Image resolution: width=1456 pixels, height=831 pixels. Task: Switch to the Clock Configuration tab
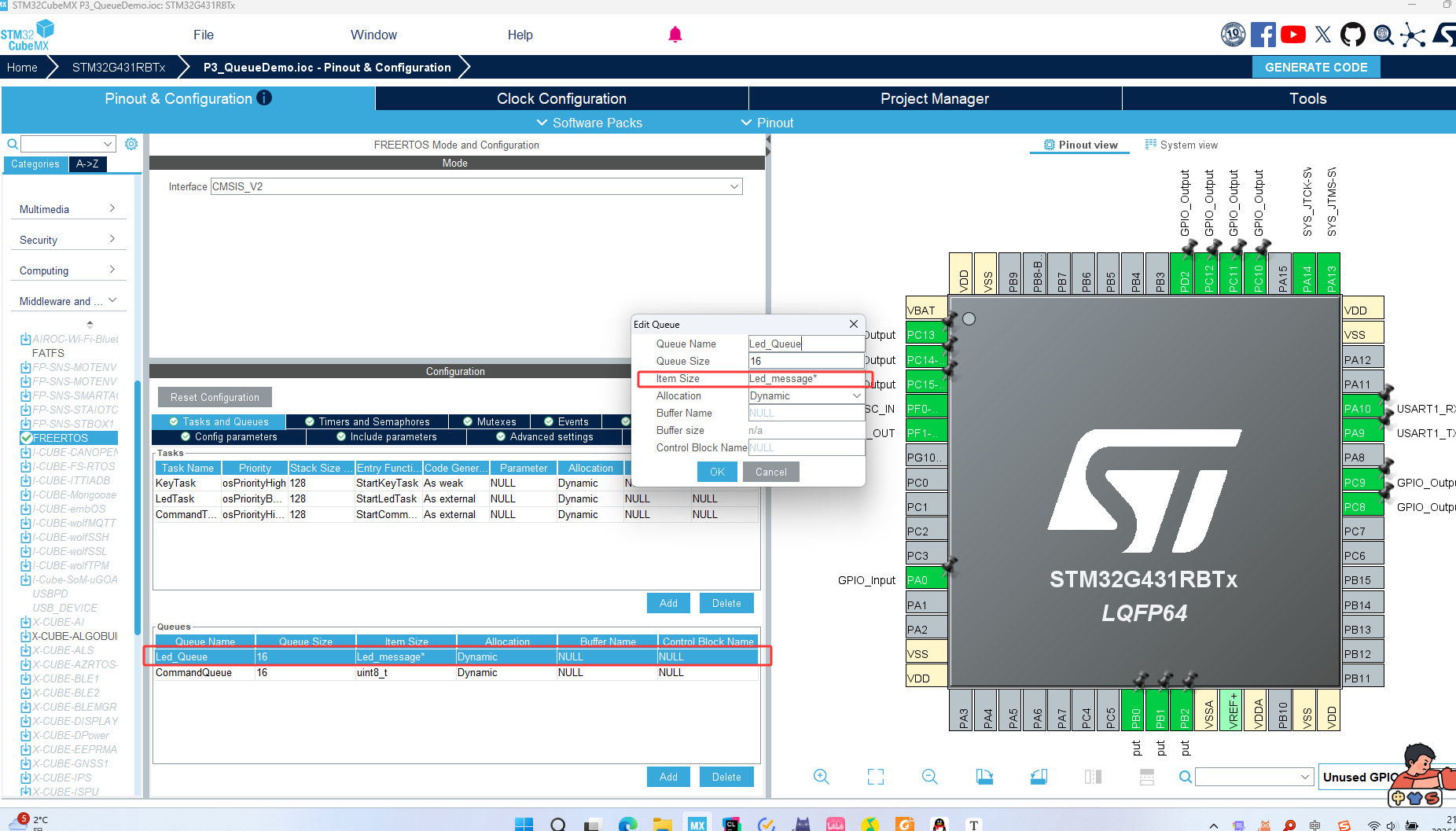[x=561, y=98]
